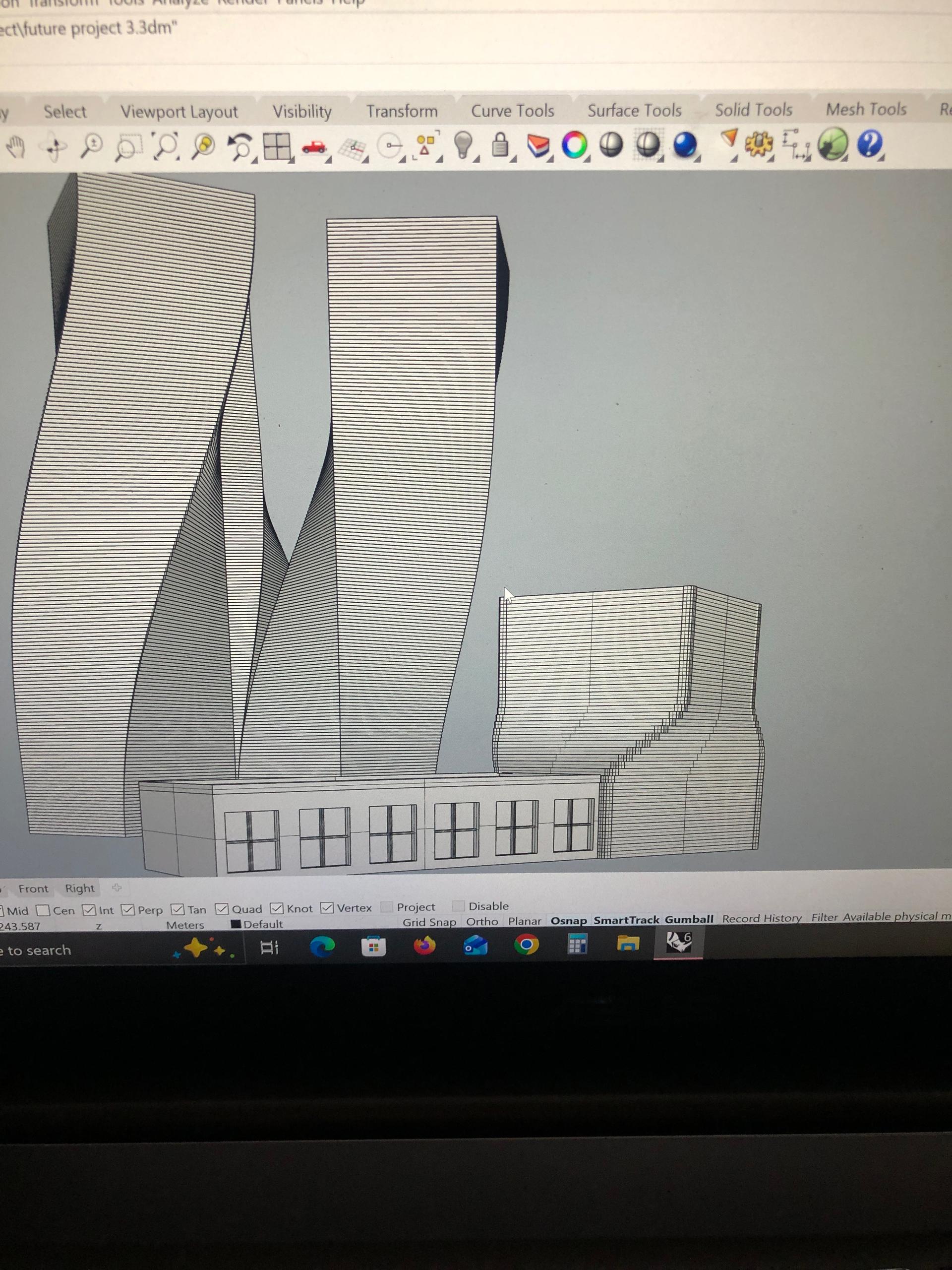Click the padlock Lock Objects icon
952x1270 pixels.
click(x=500, y=145)
